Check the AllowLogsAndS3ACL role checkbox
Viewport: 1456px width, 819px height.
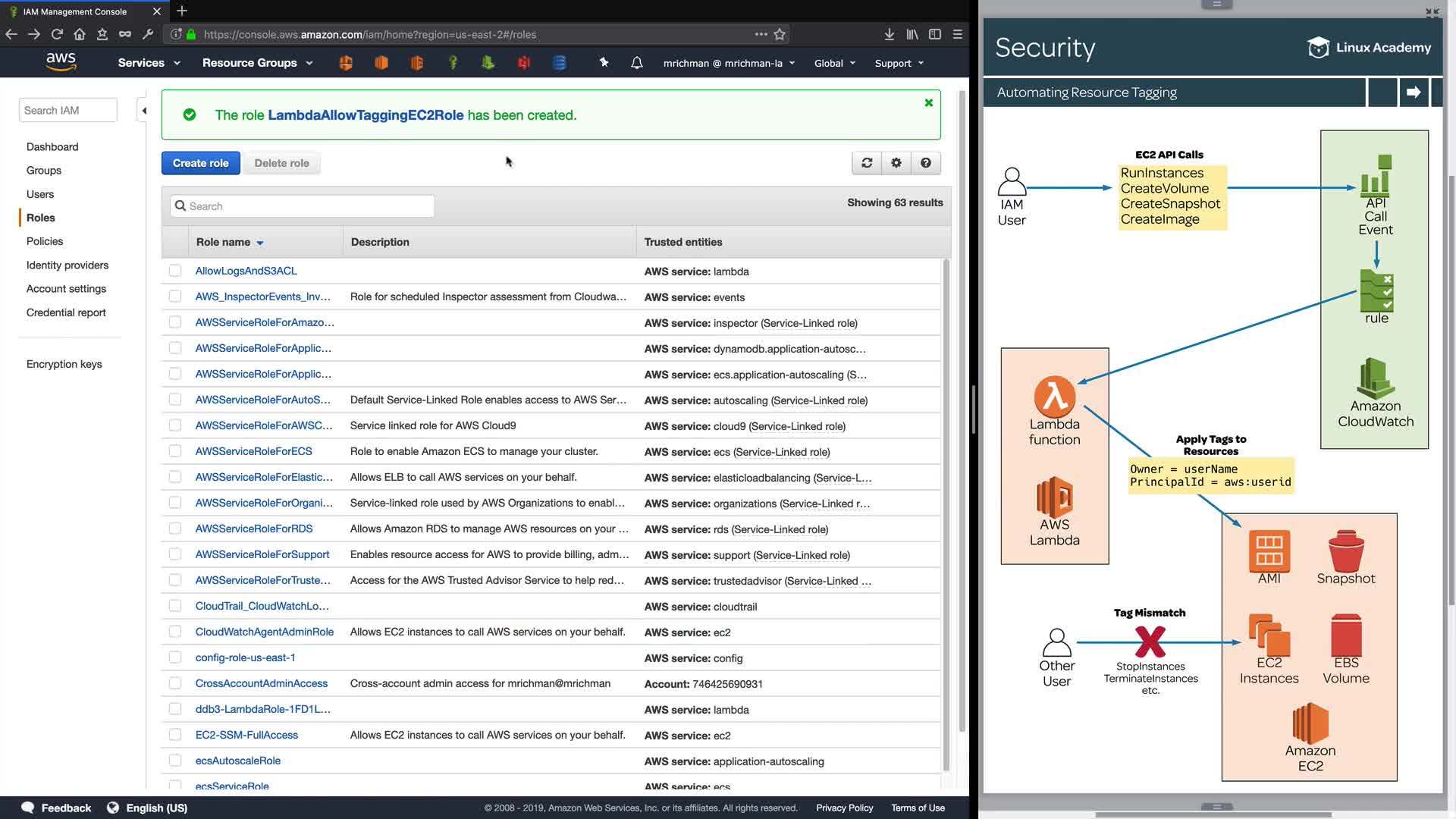[175, 271]
